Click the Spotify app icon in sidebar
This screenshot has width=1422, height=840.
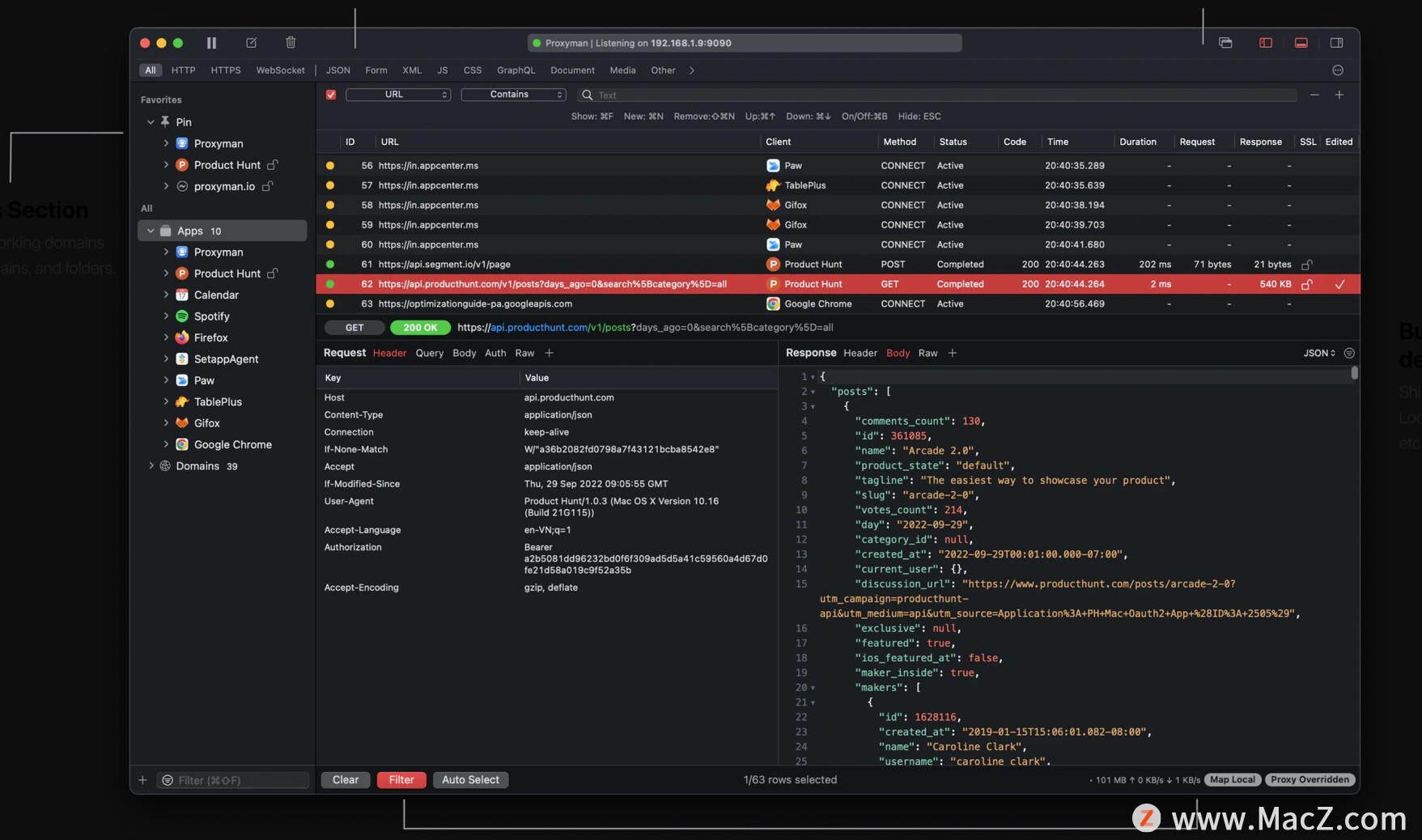point(182,316)
